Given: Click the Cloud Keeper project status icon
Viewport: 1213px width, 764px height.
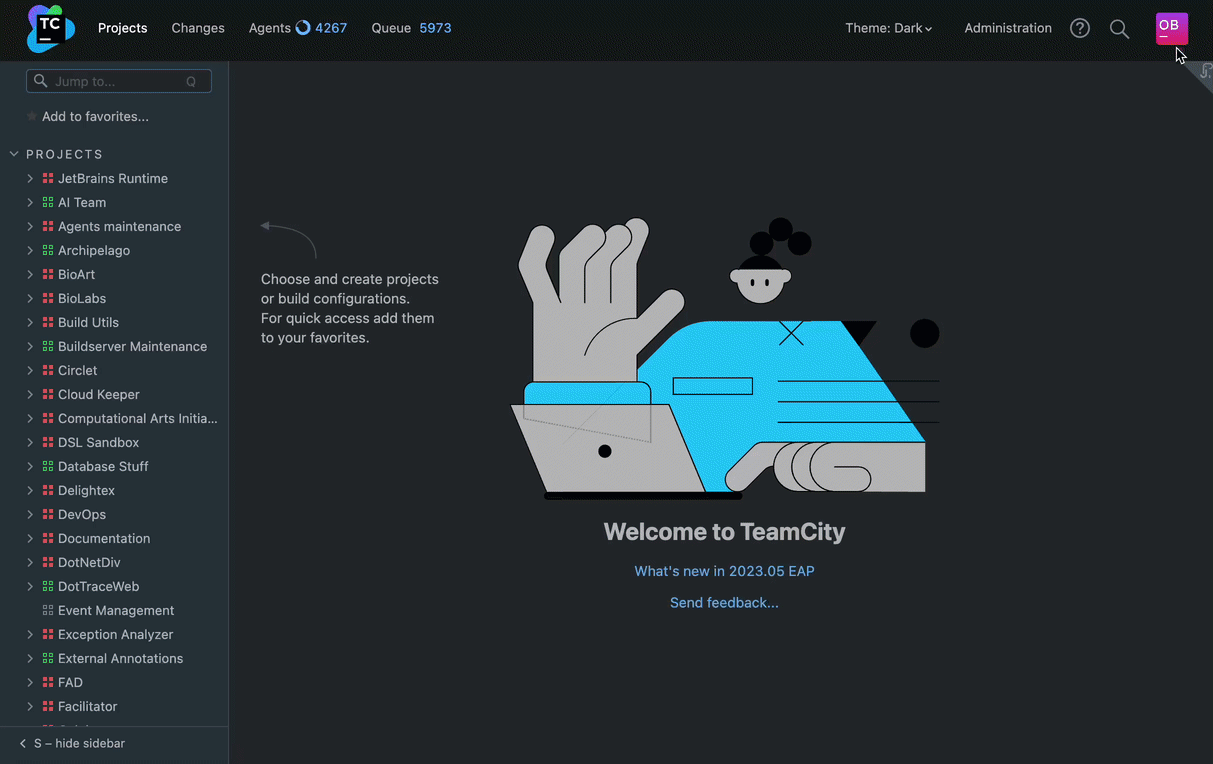Looking at the screenshot, I should pyautogui.click(x=48, y=395).
